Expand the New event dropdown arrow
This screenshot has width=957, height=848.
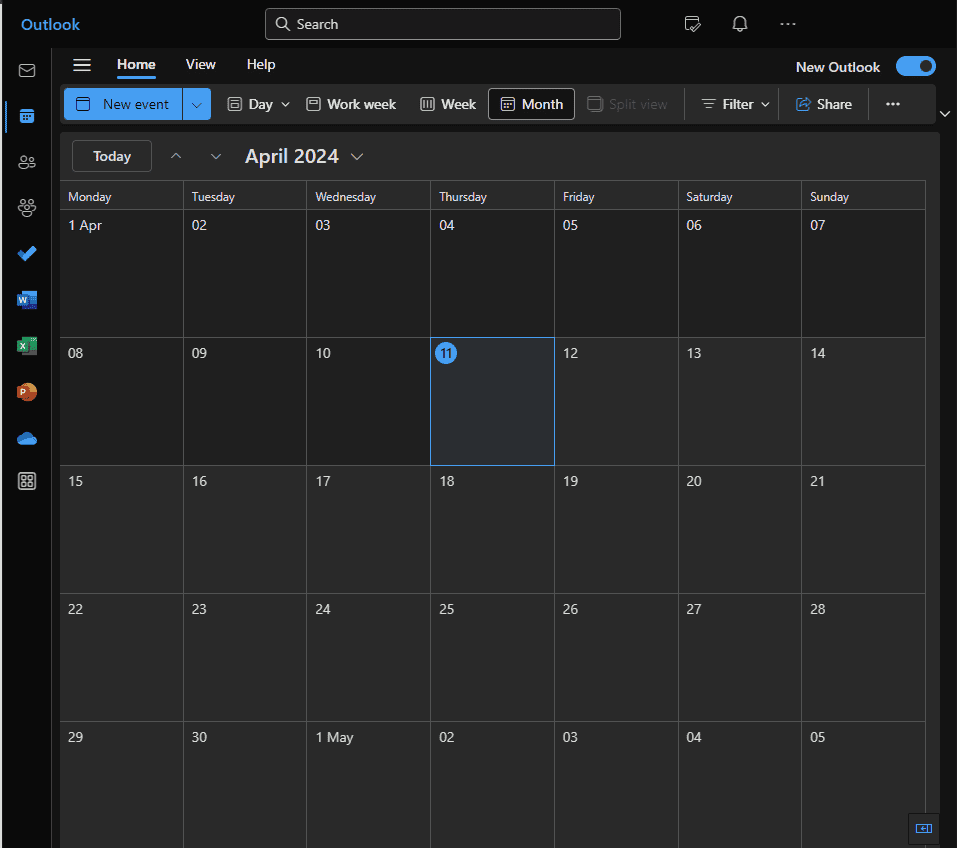click(197, 104)
